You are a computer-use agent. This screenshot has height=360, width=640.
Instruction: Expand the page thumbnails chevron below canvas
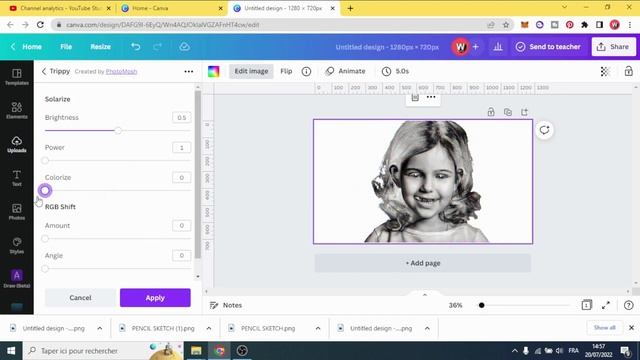[x=424, y=295]
